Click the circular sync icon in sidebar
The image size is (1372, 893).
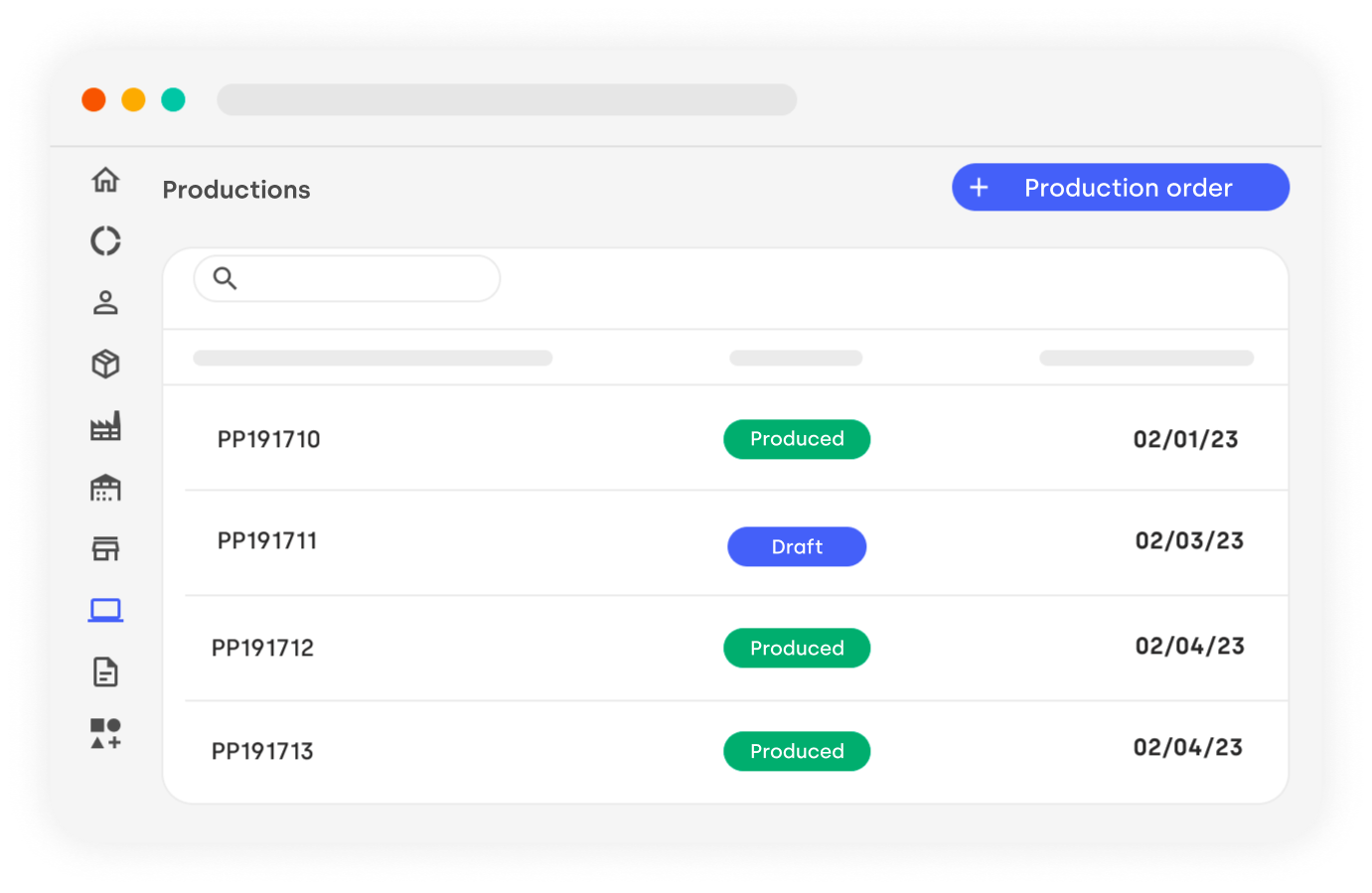[106, 241]
